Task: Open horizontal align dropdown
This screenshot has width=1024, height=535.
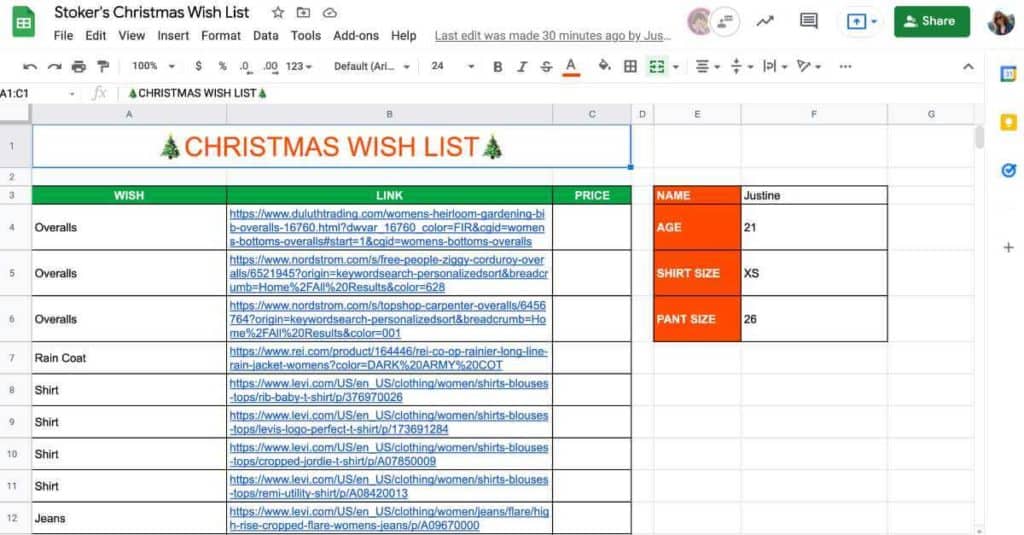Action: [x=707, y=66]
